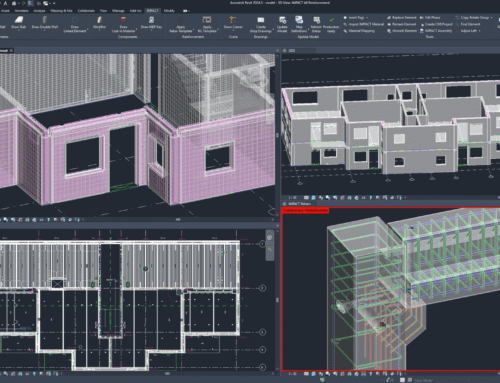Open the Create Shop Drawings dropdown arrow
The height and width of the screenshot is (383, 500).
273,31
